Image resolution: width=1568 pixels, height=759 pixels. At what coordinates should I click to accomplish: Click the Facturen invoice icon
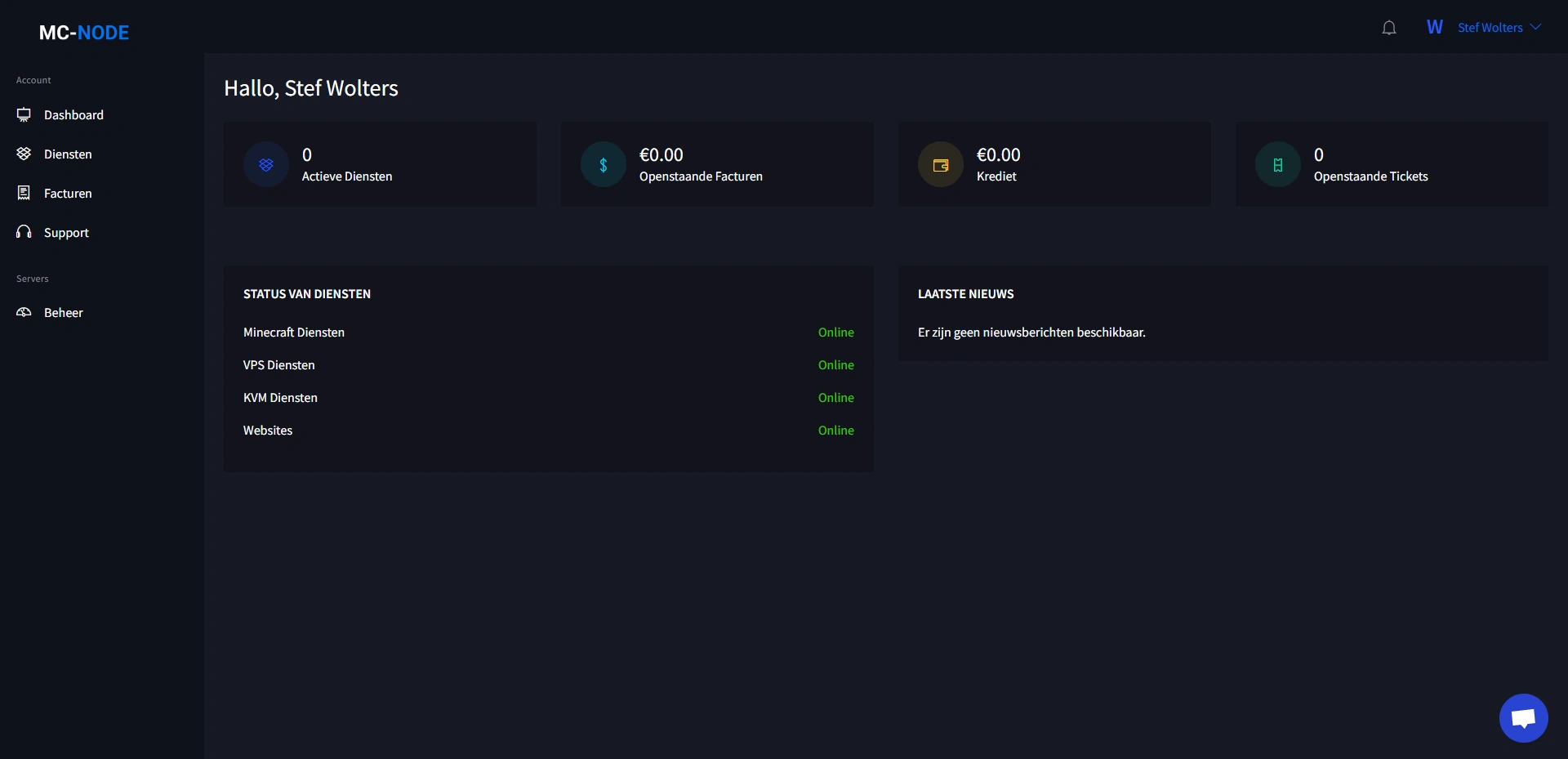point(24,193)
